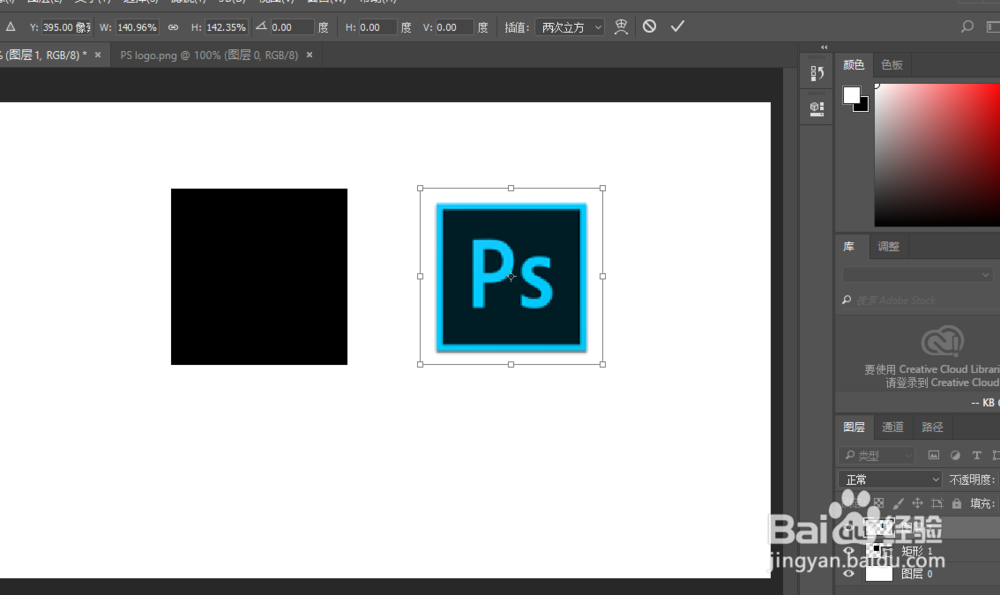1000x595 pixels.
Task: Switch to the 色板 swatches tab
Action: [892, 64]
